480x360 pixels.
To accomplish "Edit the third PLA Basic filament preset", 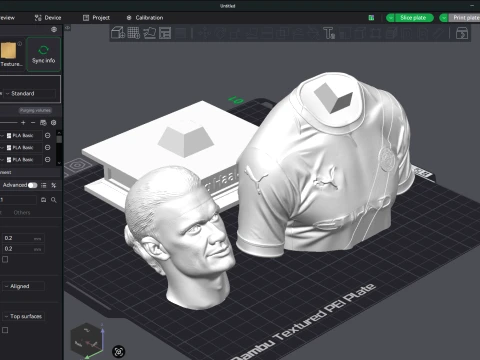I will pyautogui.click(x=48, y=159).
